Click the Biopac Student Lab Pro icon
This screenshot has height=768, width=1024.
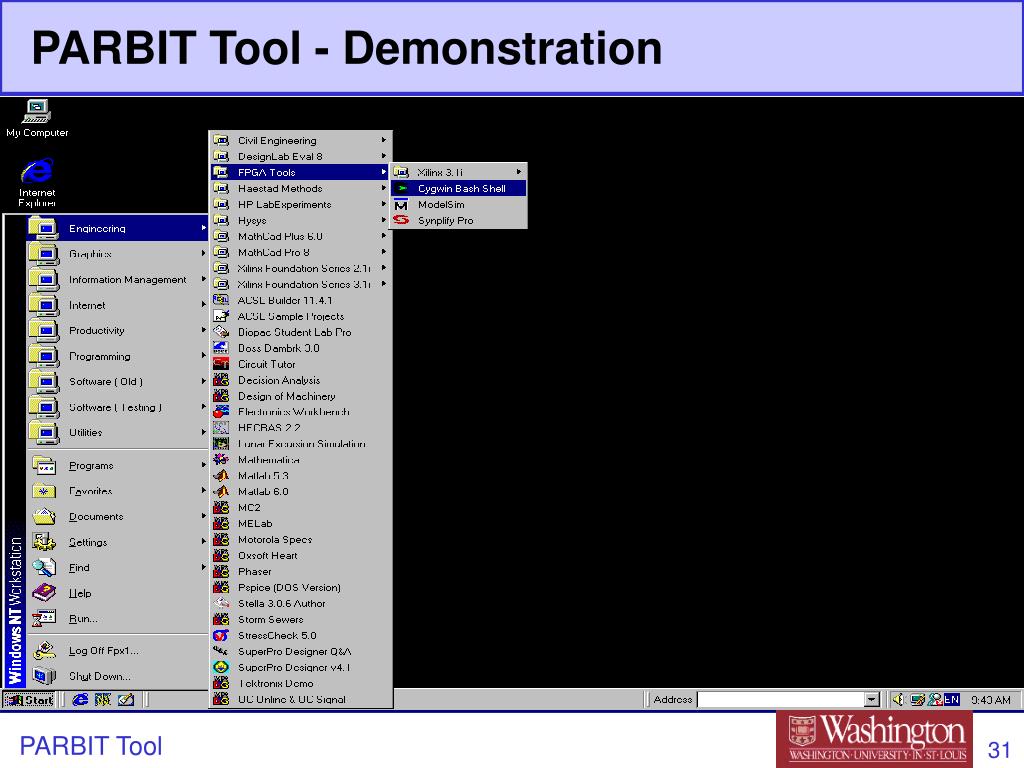(221, 332)
